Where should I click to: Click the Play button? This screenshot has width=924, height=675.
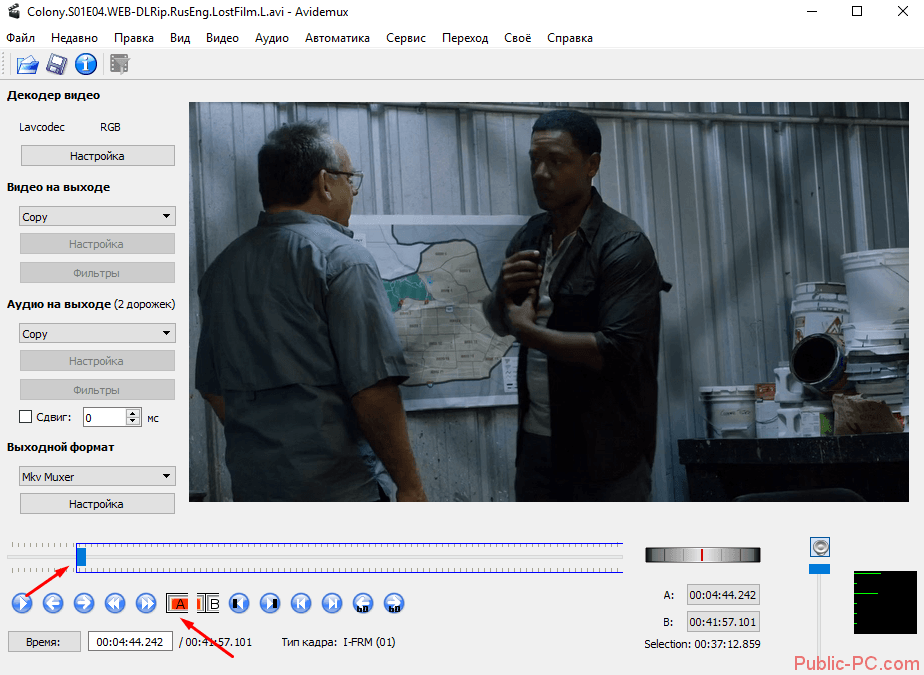(22, 603)
